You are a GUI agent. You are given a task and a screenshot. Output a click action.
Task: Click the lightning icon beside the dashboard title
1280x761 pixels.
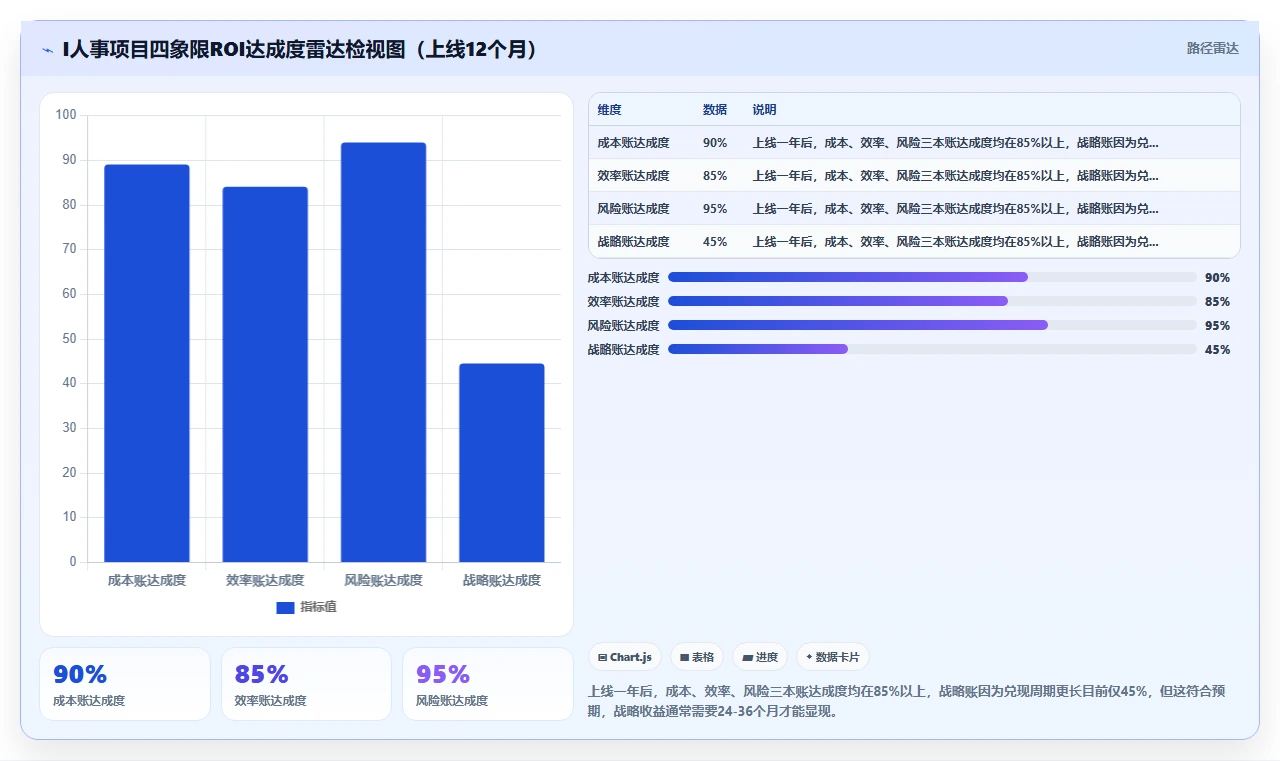click(48, 49)
